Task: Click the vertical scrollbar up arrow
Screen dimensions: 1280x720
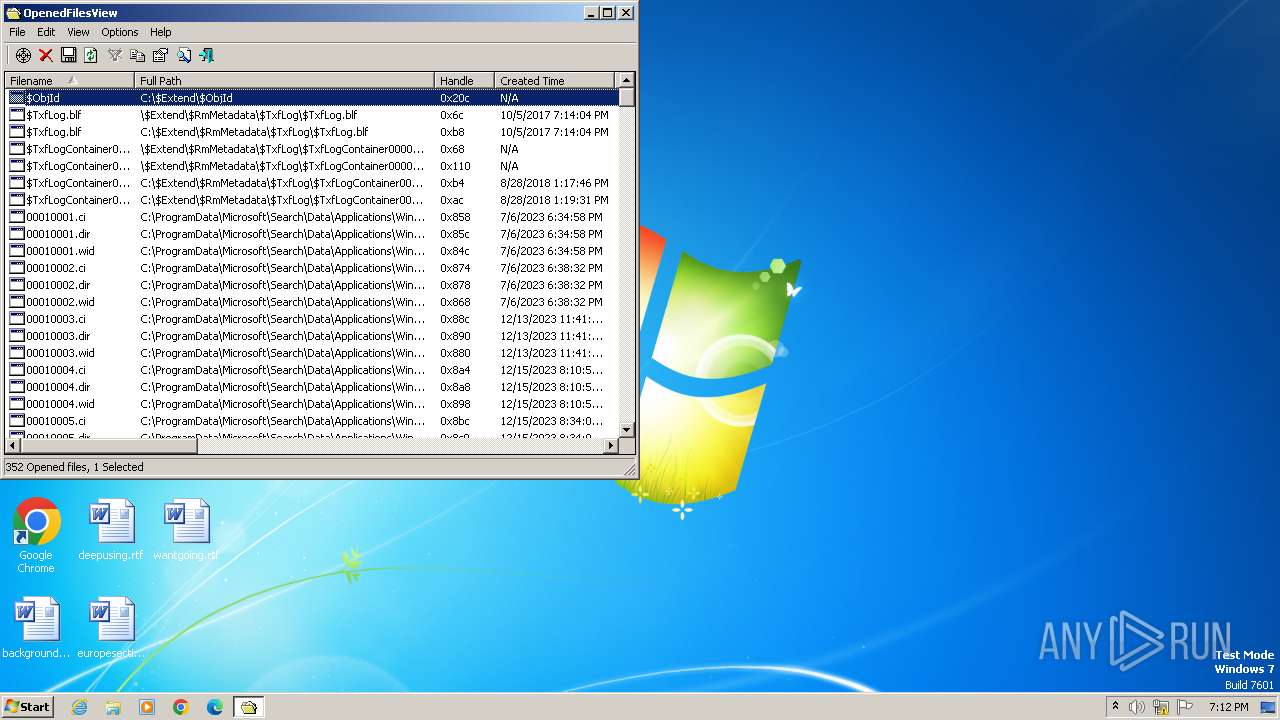Action: pos(627,80)
